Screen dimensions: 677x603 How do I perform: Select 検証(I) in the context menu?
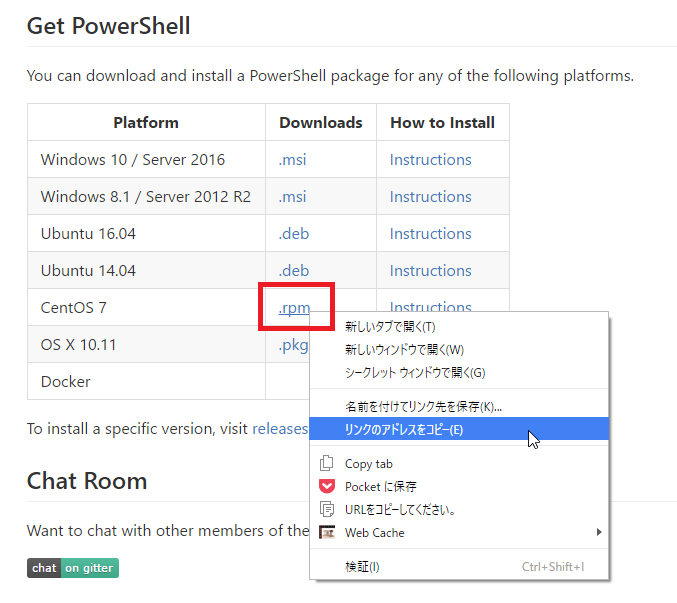[459, 567]
